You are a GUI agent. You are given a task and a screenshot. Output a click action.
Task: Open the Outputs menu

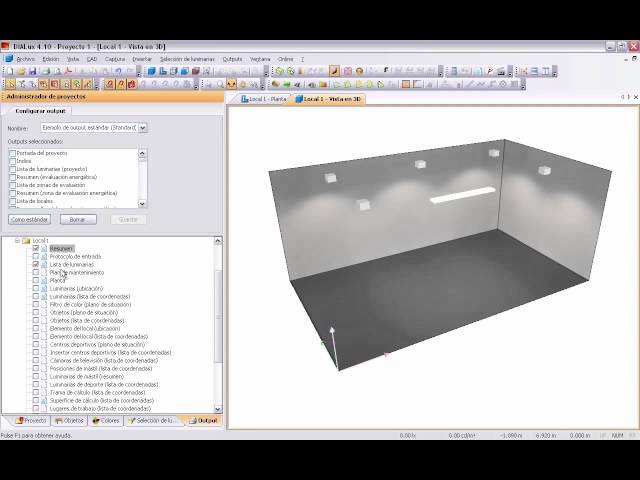232,59
